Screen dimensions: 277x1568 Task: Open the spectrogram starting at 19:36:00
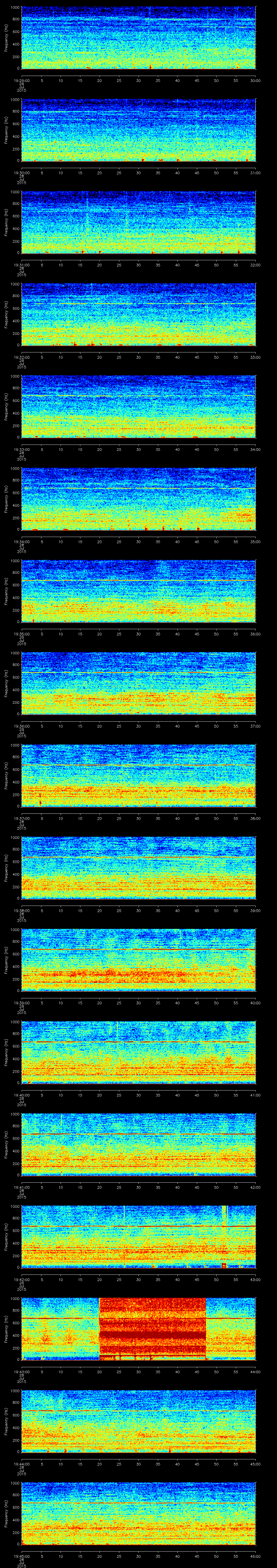[138, 683]
